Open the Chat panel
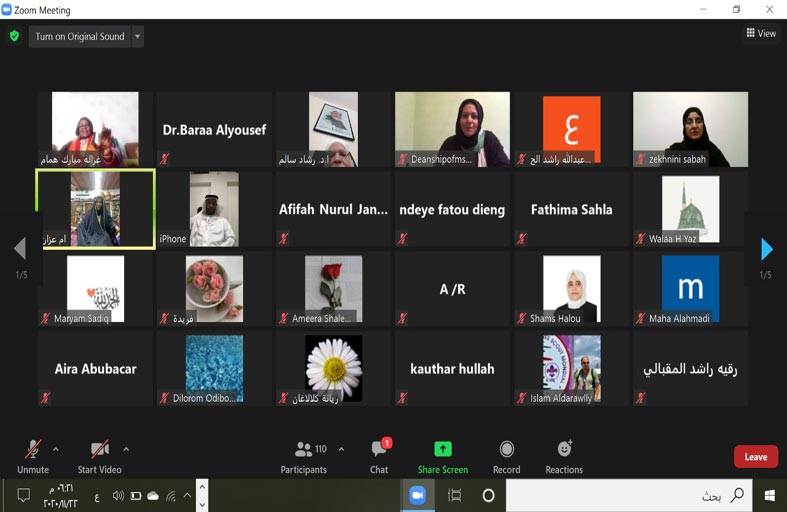The image size is (787, 512). click(x=379, y=456)
